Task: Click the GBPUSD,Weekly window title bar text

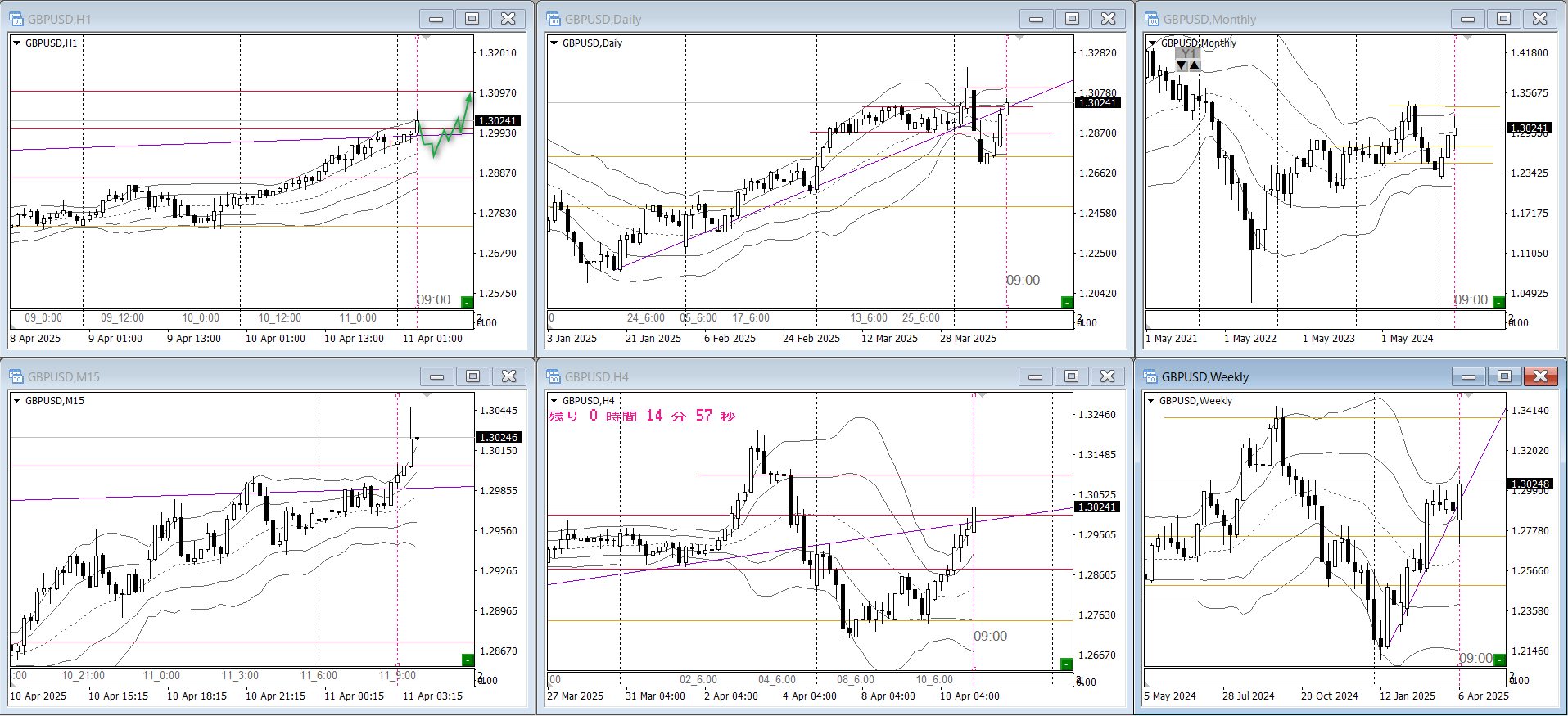Action: [1205, 377]
